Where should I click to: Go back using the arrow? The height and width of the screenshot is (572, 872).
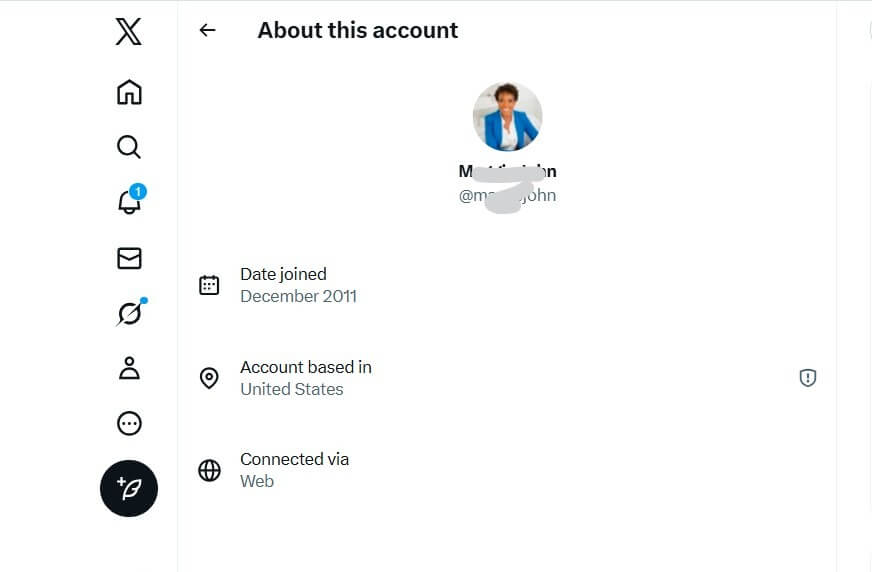tap(208, 30)
